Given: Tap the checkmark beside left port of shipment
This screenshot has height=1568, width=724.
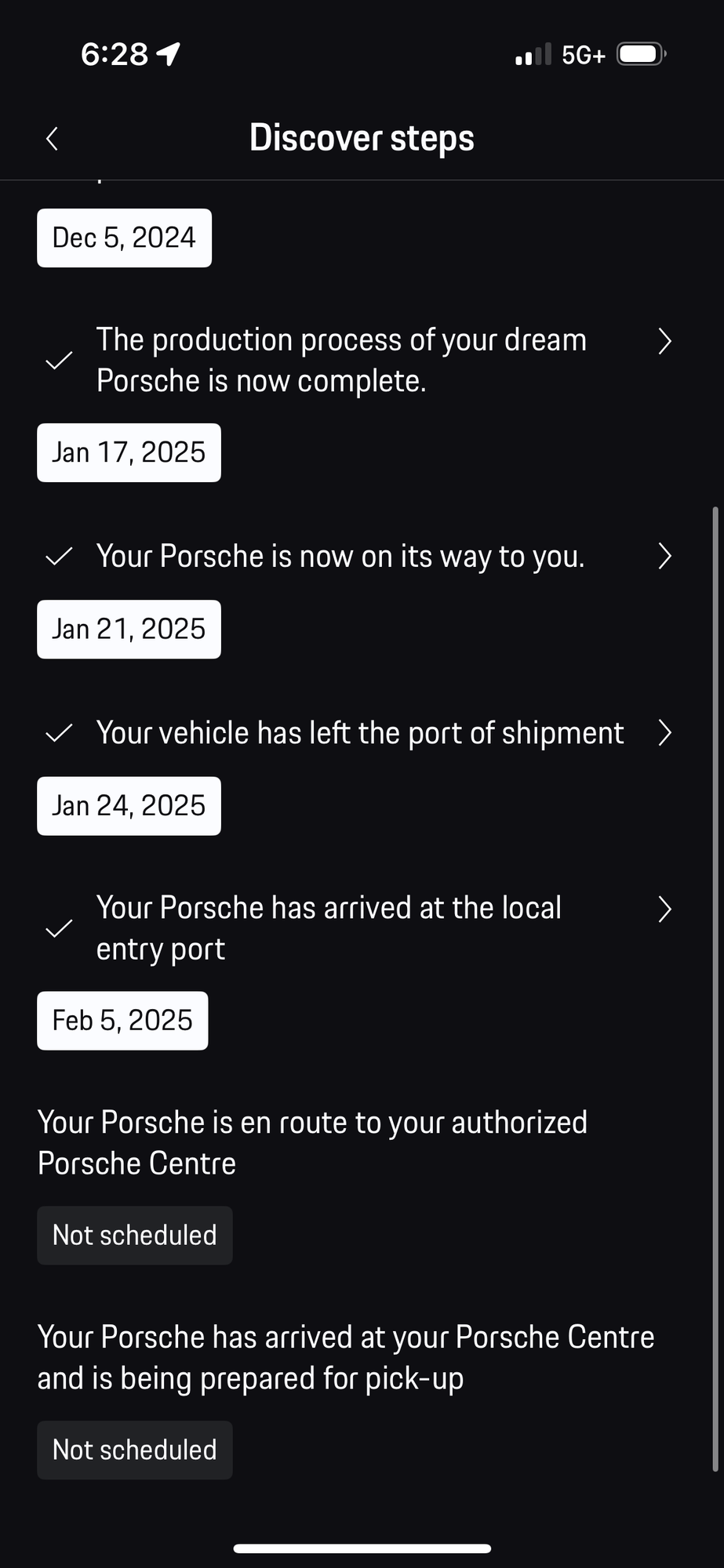Looking at the screenshot, I should pyautogui.click(x=59, y=733).
